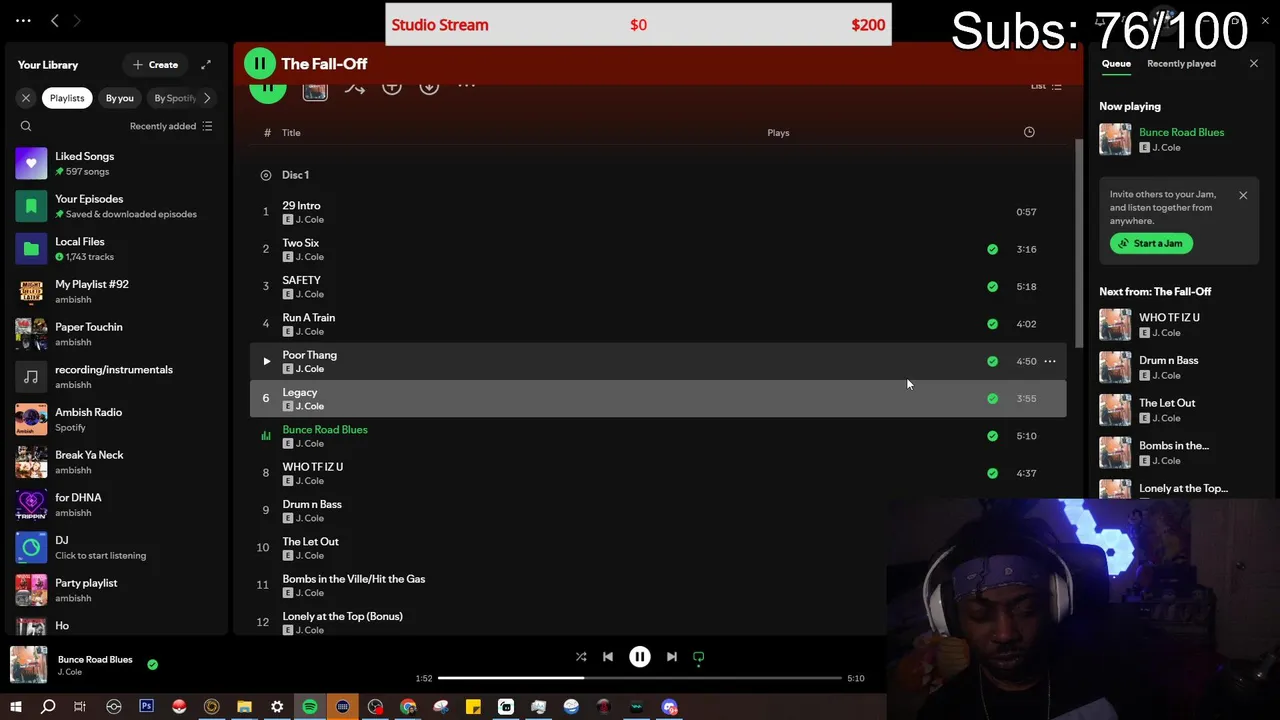Toggle saved checkmark for Run A Train
The image size is (1280, 720).
click(x=992, y=324)
